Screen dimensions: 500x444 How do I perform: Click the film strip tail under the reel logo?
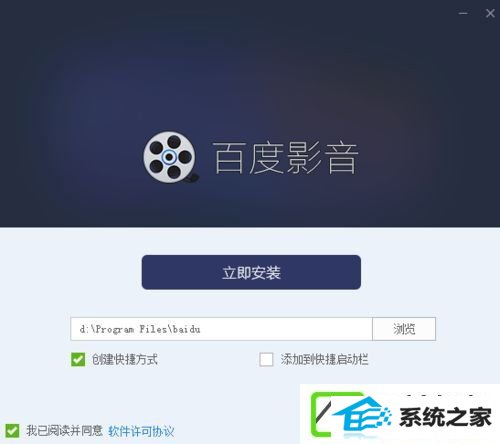192,178
